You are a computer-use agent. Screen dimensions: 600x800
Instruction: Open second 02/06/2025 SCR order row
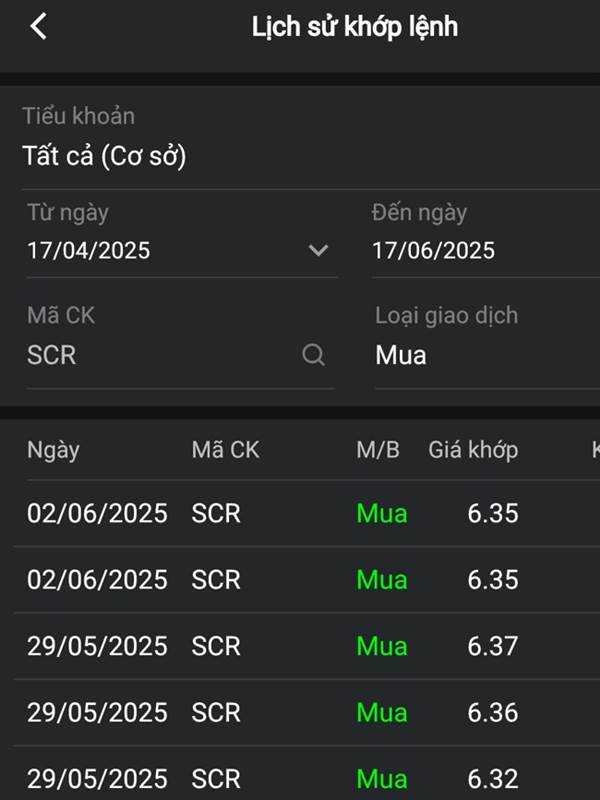307,580
